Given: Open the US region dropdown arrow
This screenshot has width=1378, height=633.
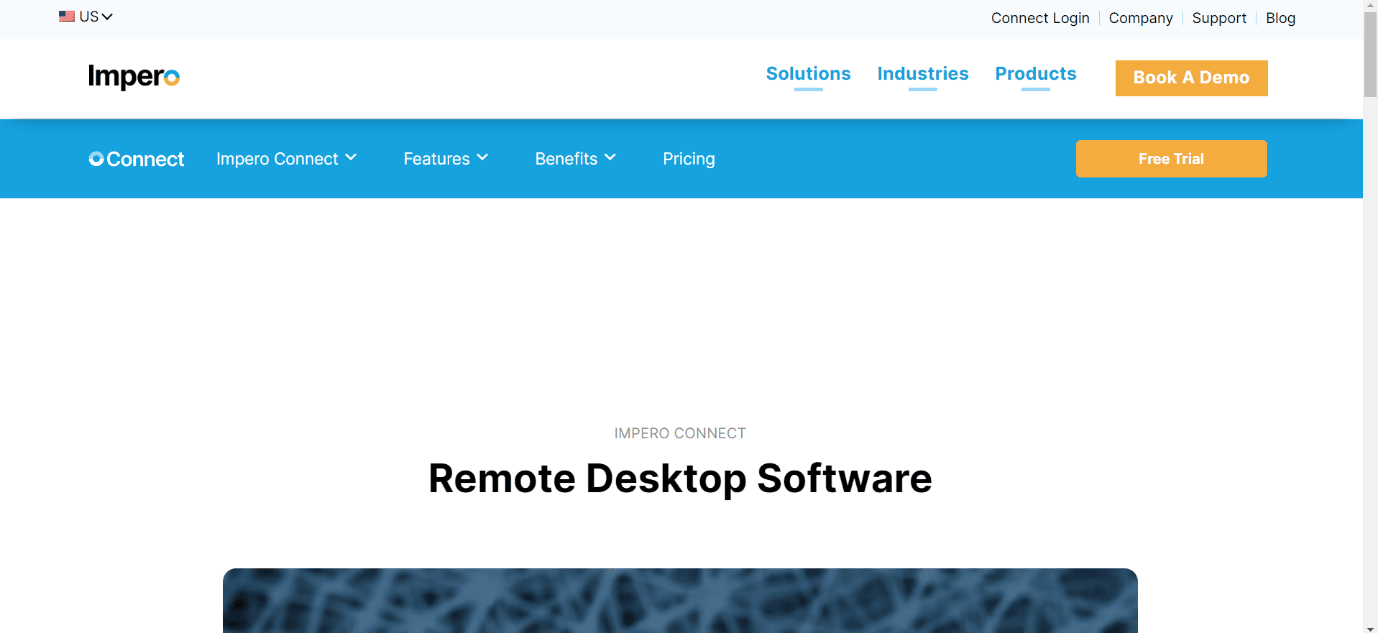Looking at the screenshot, I should coord(107,17).
